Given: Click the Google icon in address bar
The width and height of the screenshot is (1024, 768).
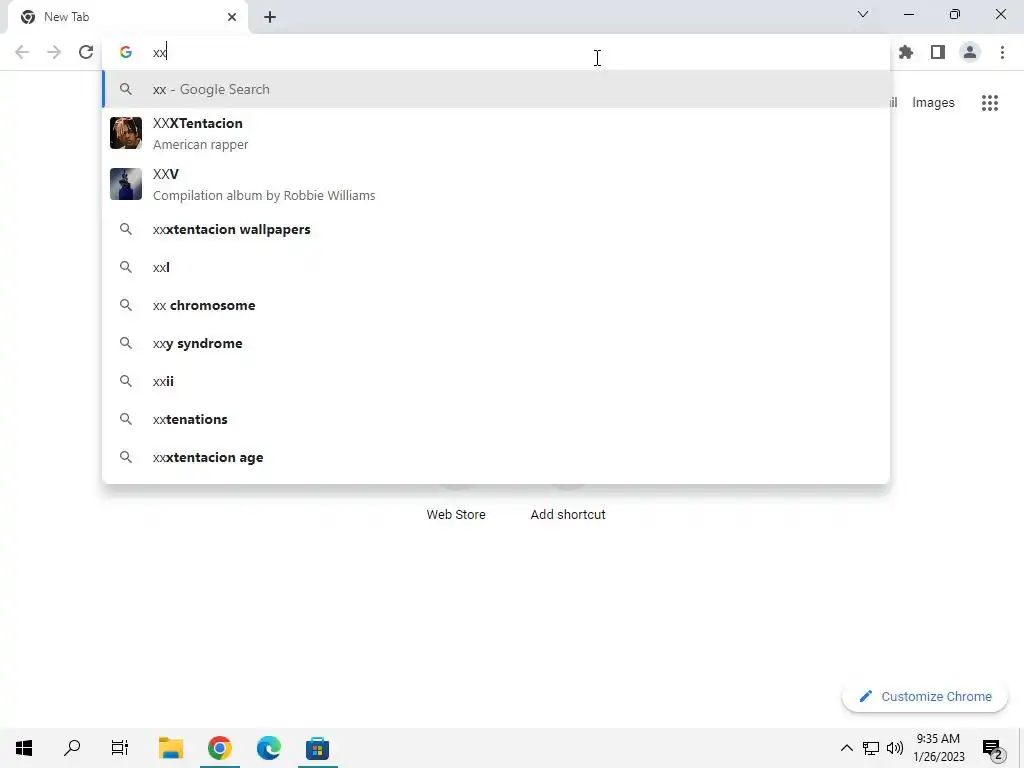Looking at the screenshot, I should pyautogui.click(x=125, y=52).
